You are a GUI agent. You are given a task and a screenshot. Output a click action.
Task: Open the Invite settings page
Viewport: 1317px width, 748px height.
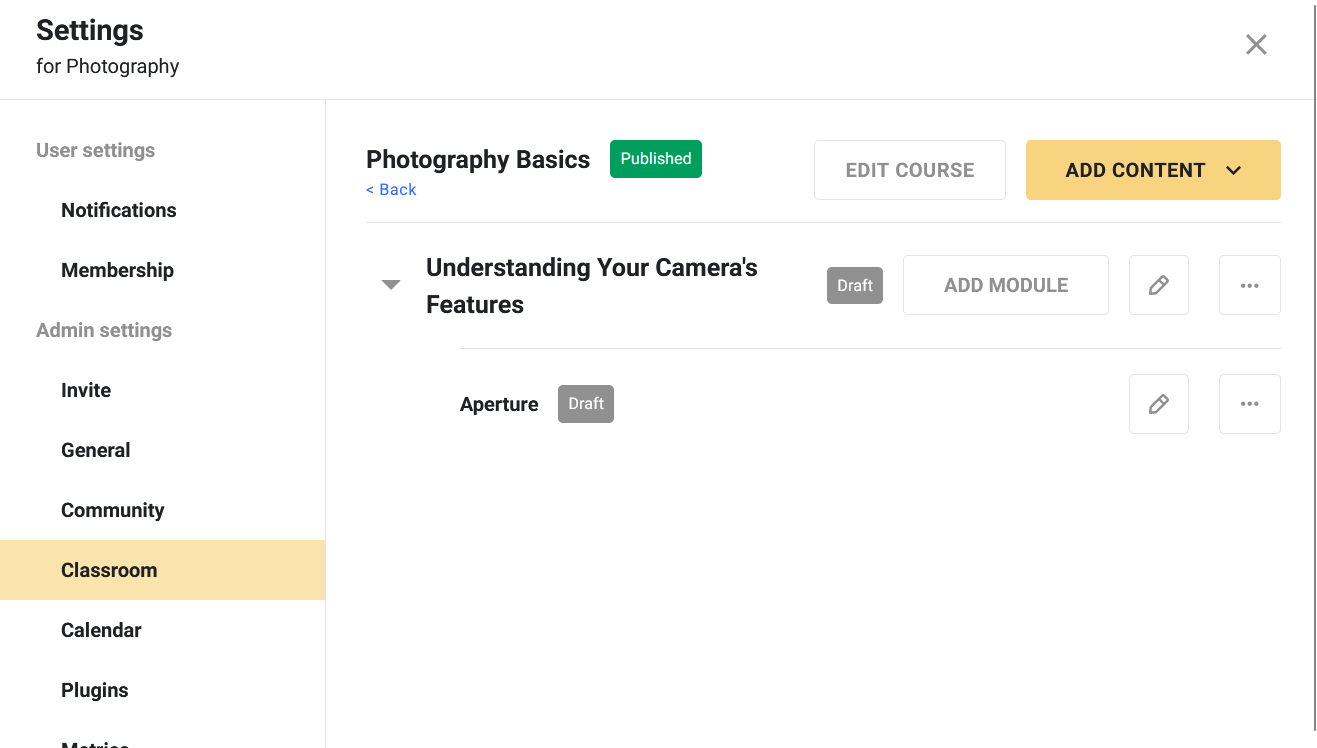(x=86, y=390)
